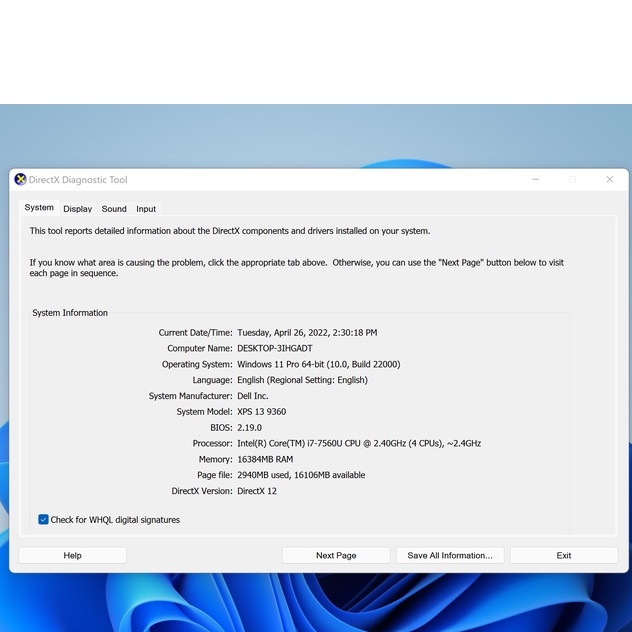Image resolution: width=632 pixels, height=632 pixels.
Task: Click the DirectX Diagnostic Tool title text
Action: pos(78,180)
